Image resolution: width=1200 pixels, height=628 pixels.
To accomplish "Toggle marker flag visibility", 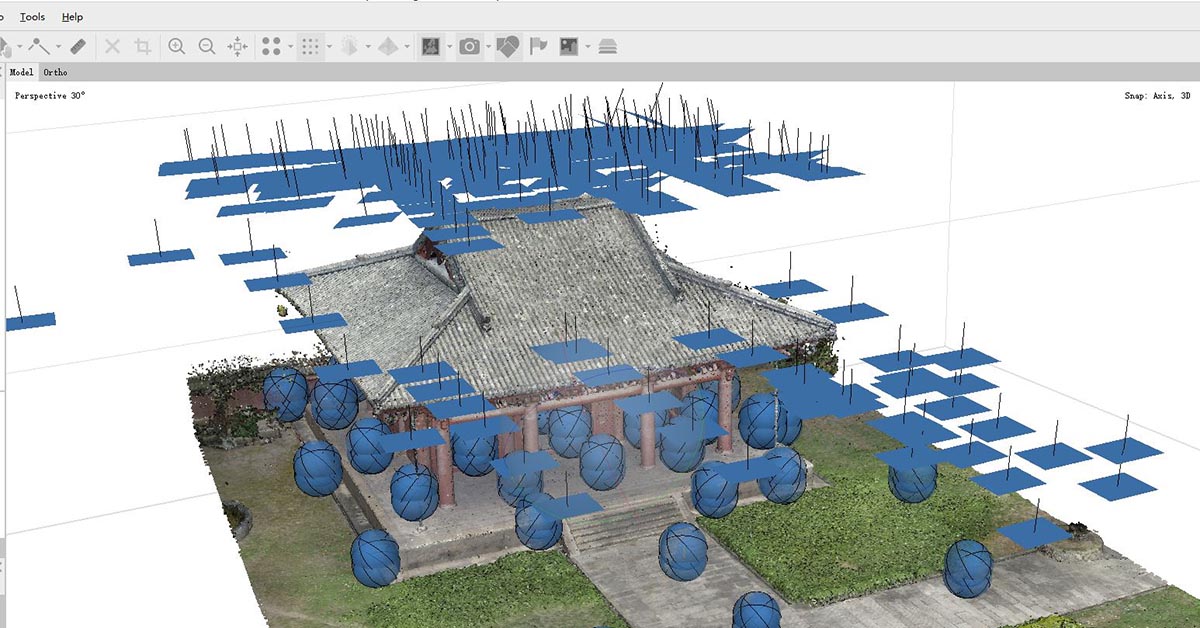I will pos(537,46).
